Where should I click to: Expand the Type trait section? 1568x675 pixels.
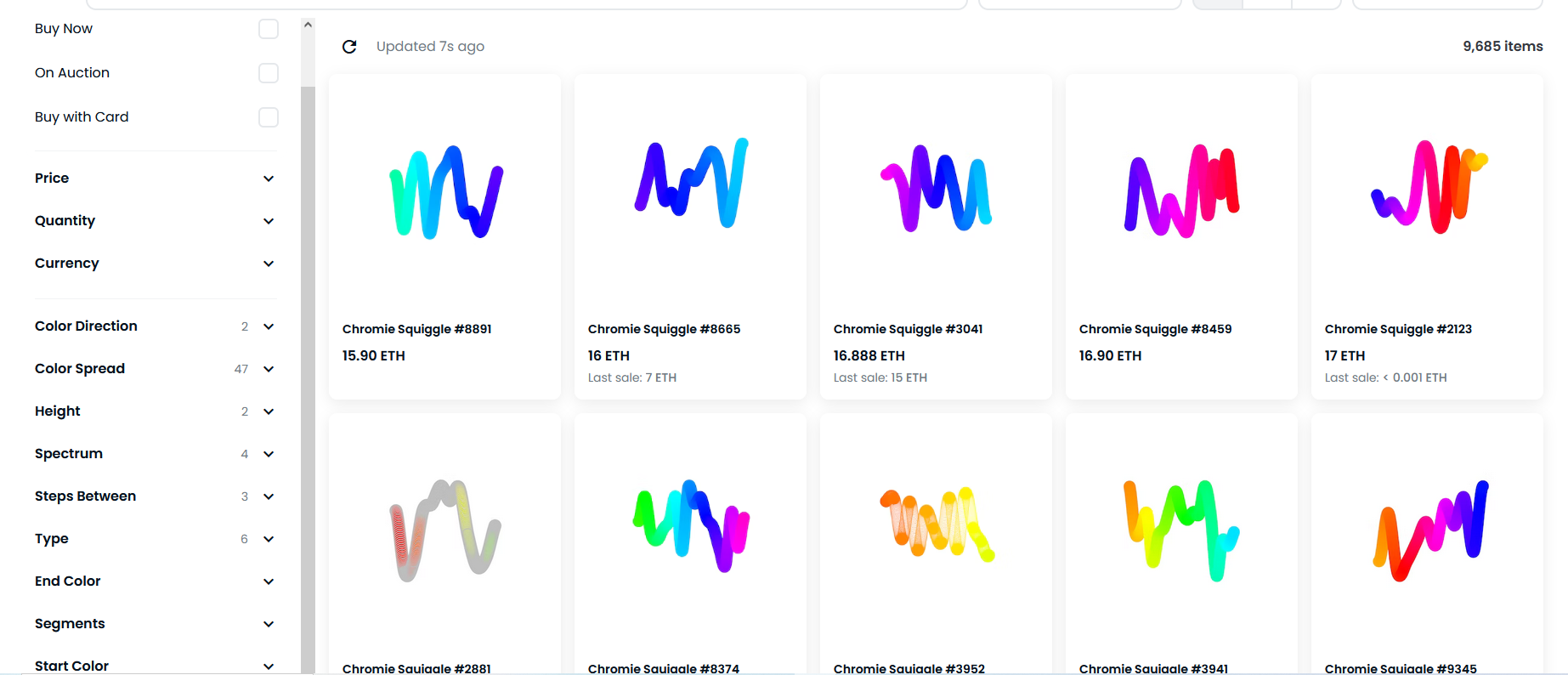point(156,539)
